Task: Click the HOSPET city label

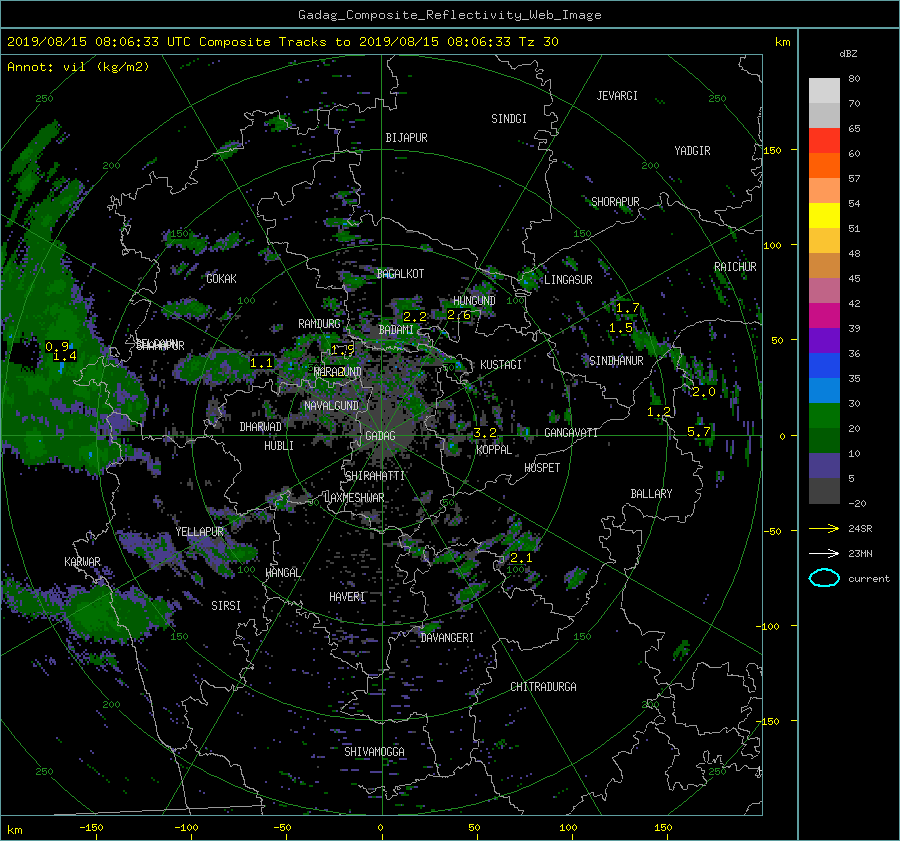Action: click(x=542, y=468)
